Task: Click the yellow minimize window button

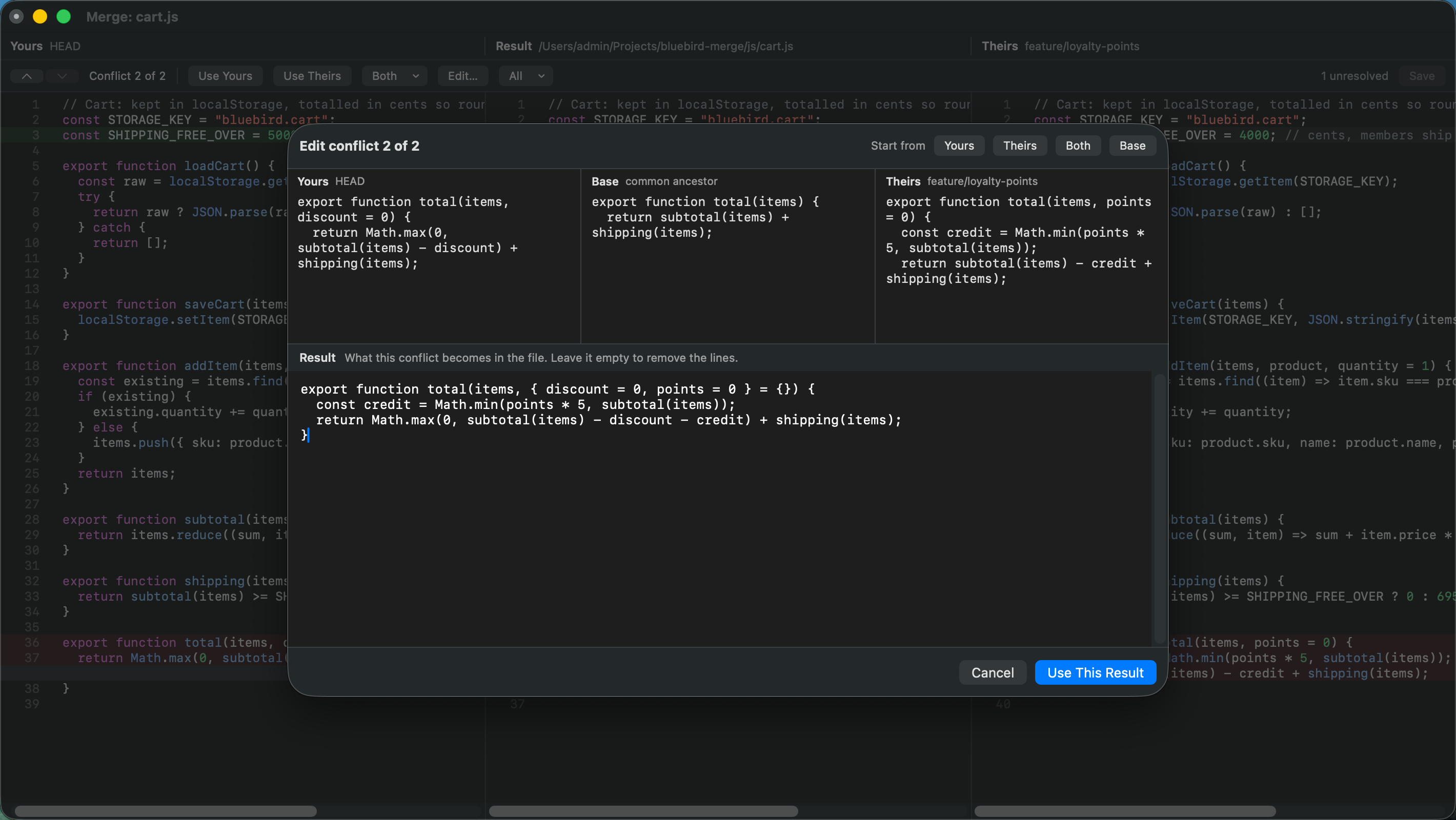Action: 39,16
